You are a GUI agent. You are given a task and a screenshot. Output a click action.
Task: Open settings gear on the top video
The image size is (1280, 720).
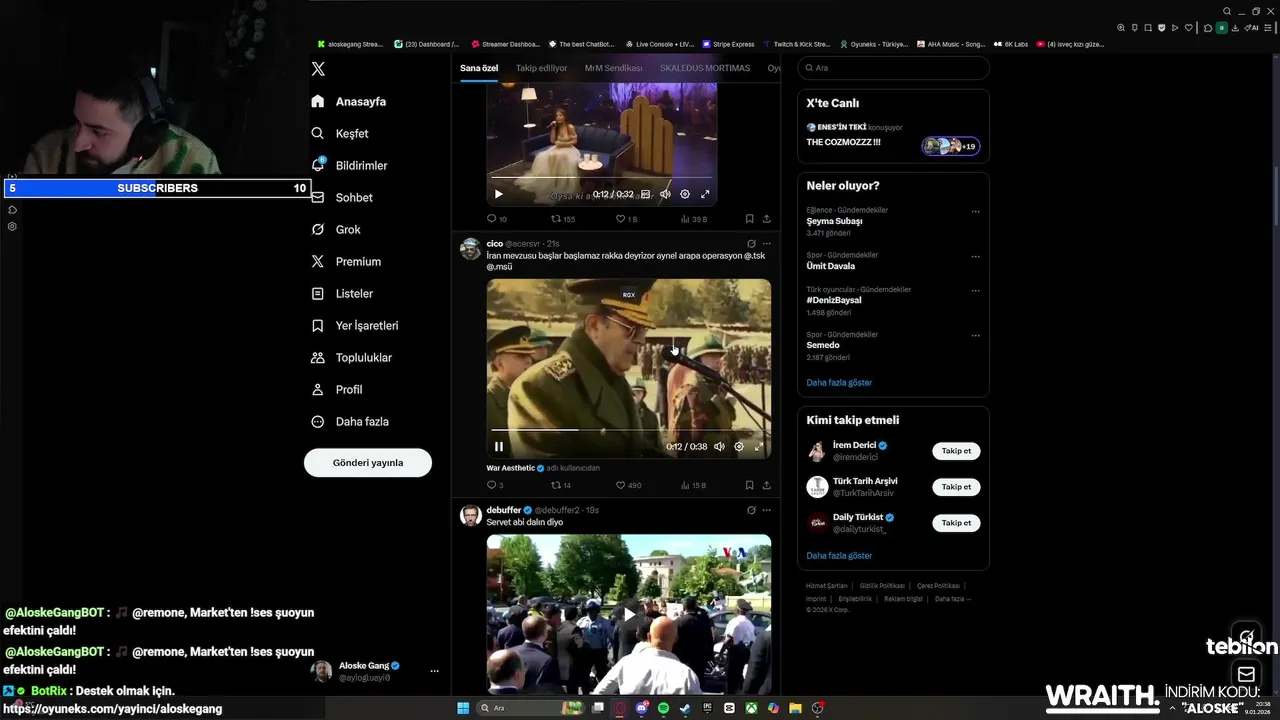tap(685, 194)
